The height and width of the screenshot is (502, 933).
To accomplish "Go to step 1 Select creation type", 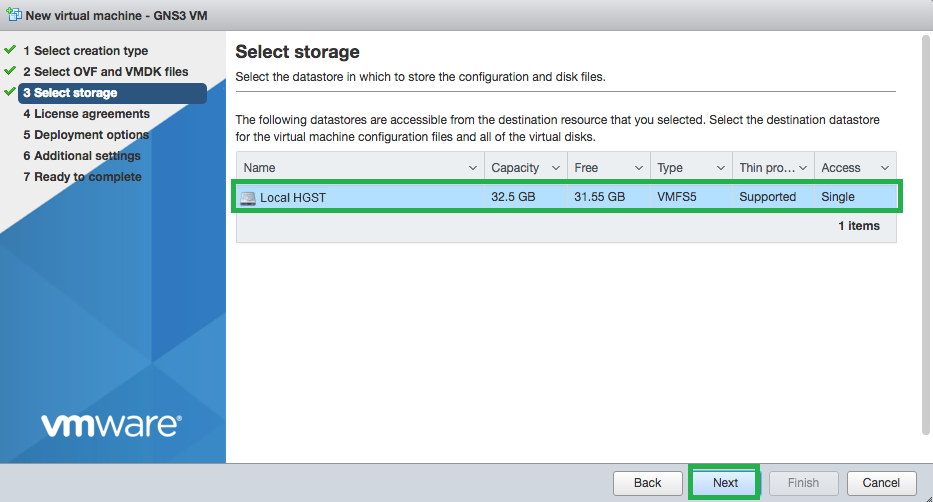I will pos(85,51).
